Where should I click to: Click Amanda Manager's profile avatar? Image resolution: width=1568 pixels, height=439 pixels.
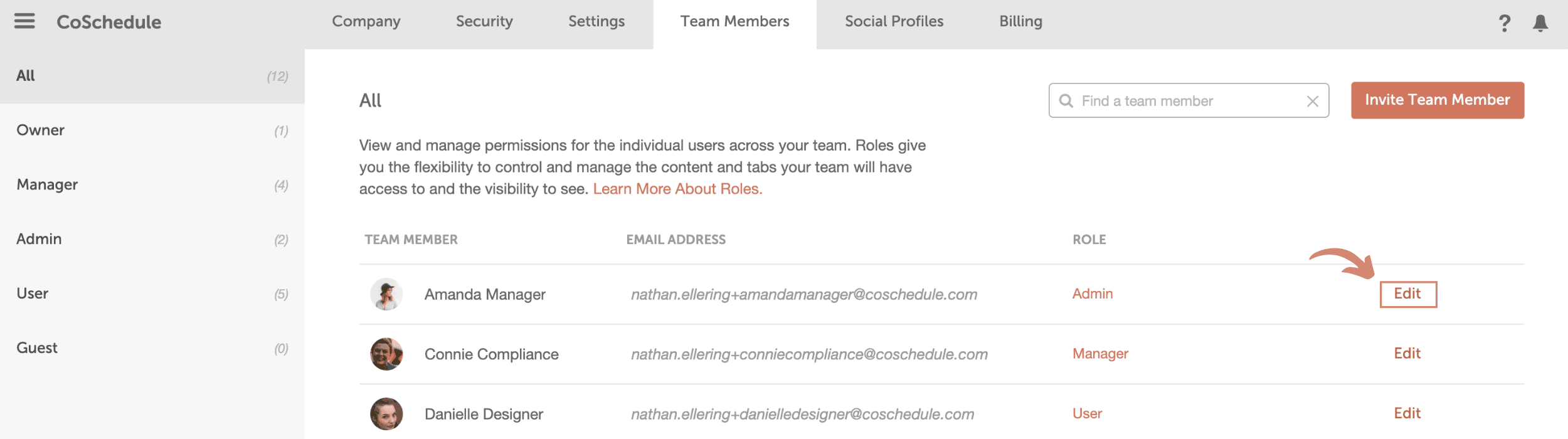tap(386, 294)
